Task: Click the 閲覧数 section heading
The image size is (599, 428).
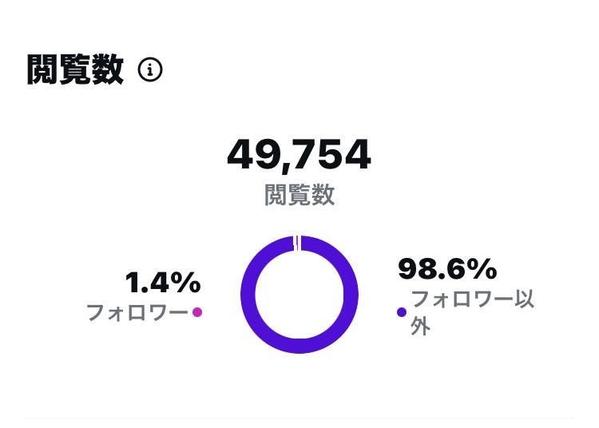Action: pyautogui.click(x=76, y=69)
